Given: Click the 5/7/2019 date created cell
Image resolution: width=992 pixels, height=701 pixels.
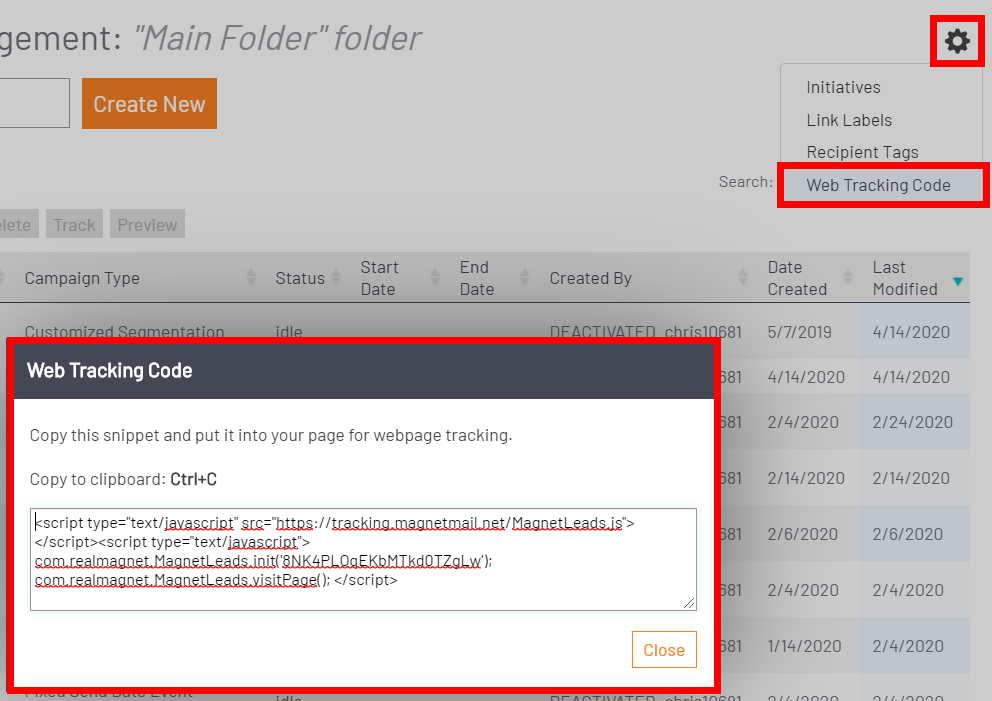Looking at the screenshot, I should (799, 332).
